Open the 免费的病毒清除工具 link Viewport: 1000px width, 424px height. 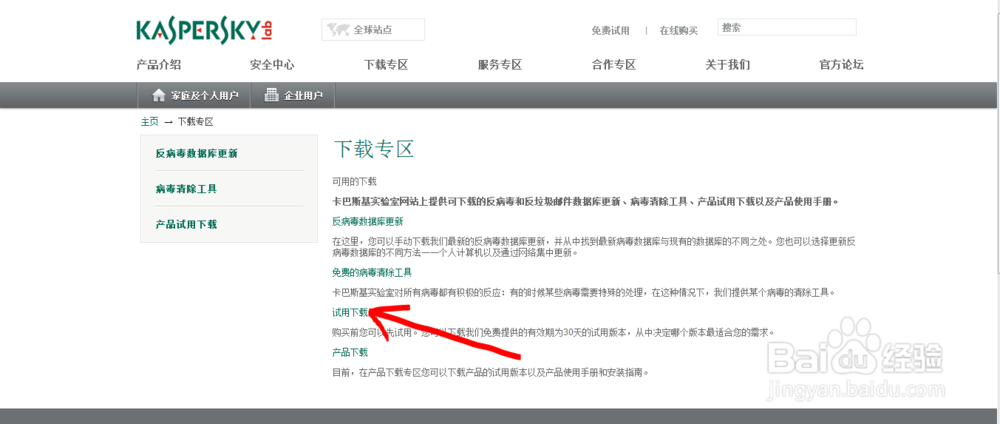tap(372, 272)
